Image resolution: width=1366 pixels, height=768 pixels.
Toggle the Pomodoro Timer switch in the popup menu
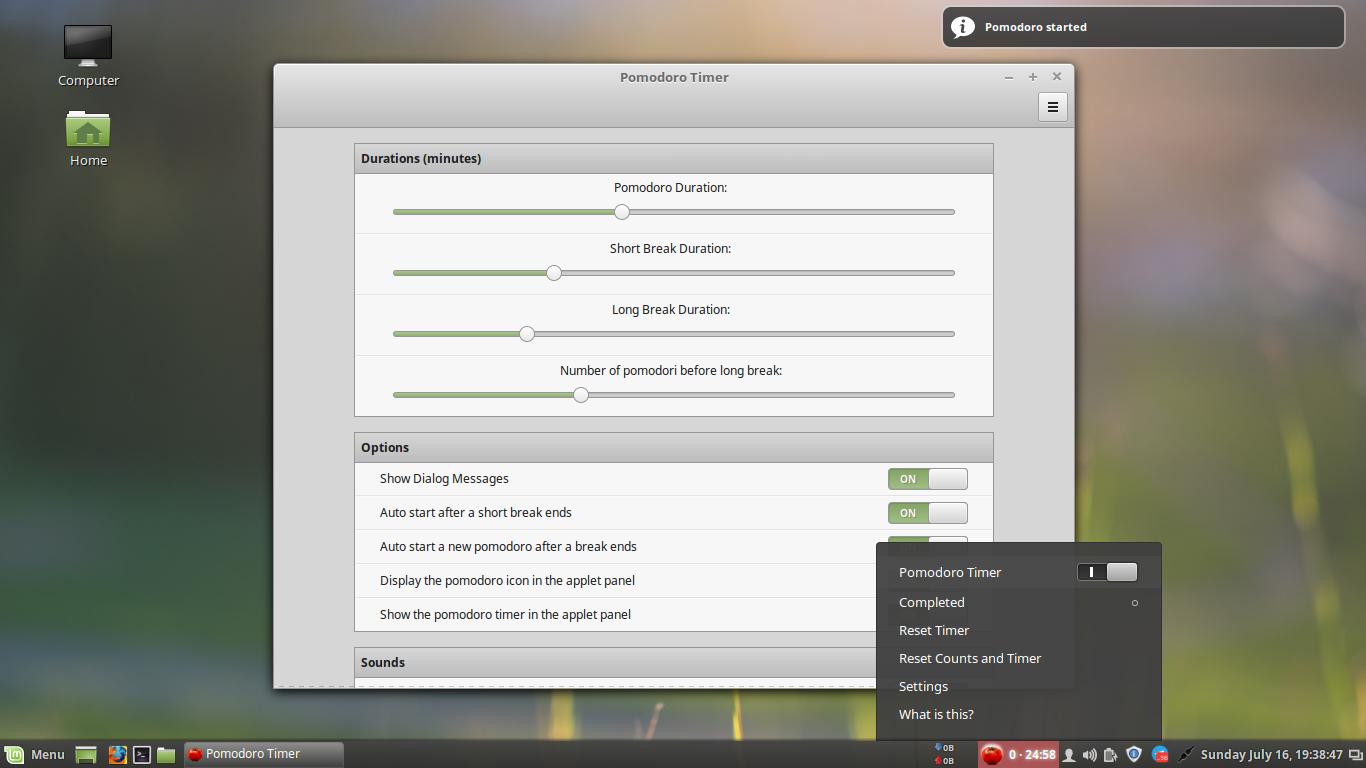[x=1107, y=571]
